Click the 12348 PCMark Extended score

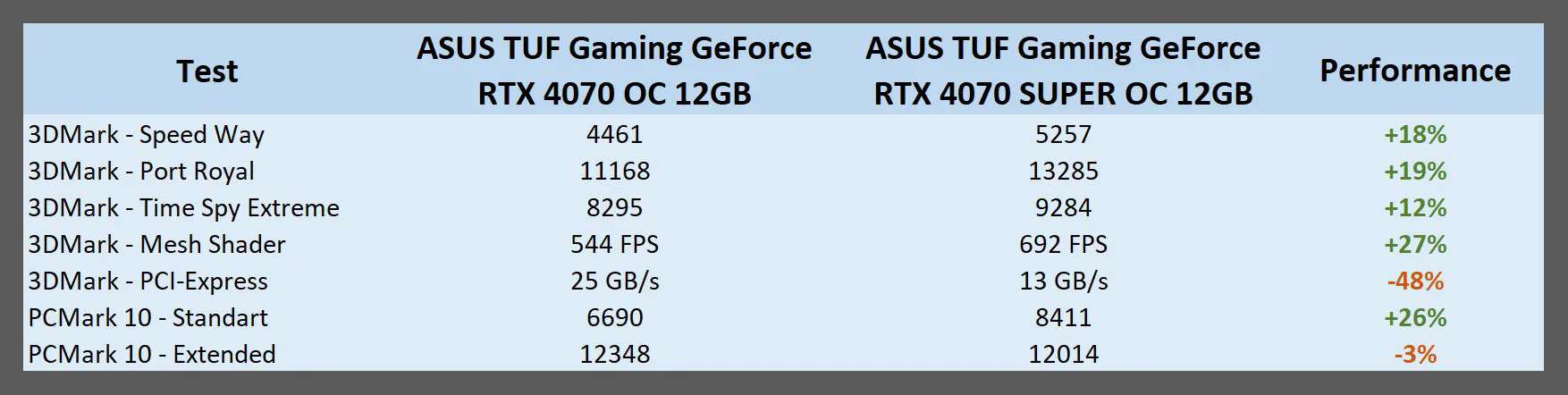[x=614, y=354]
